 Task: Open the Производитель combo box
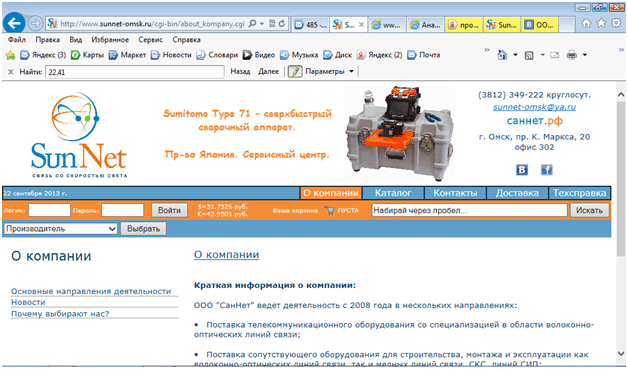click(60, 229)
